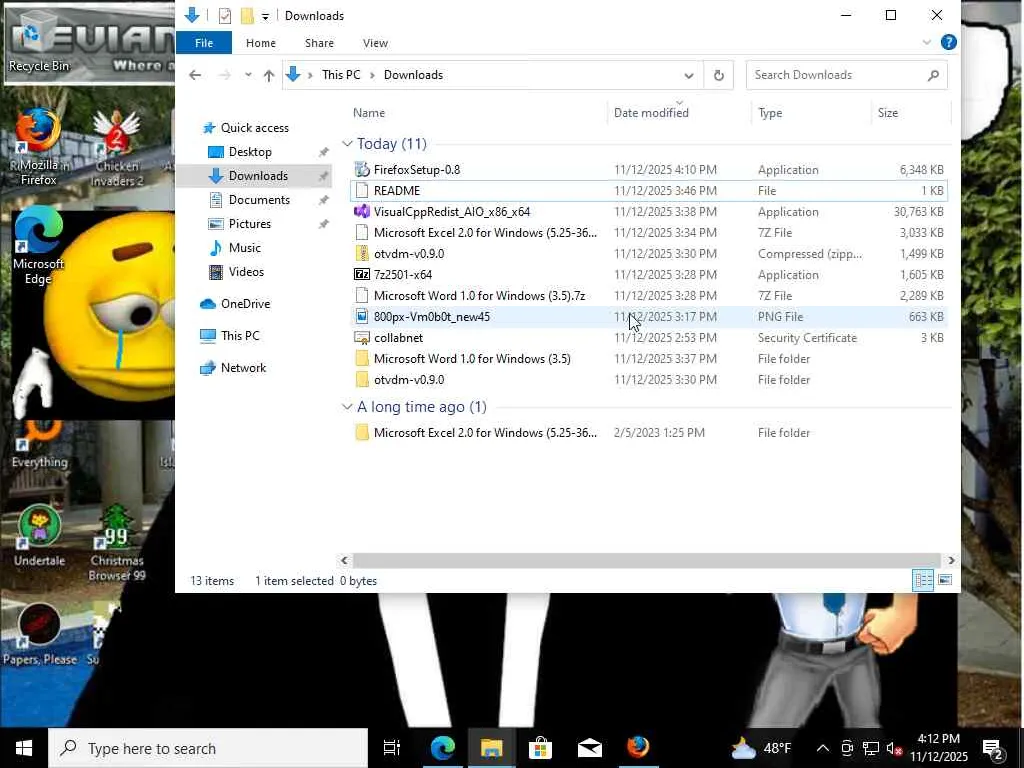Select the collabnet certificate icon
This screenshot has width=1024, height=768.
tap(362, 338)
